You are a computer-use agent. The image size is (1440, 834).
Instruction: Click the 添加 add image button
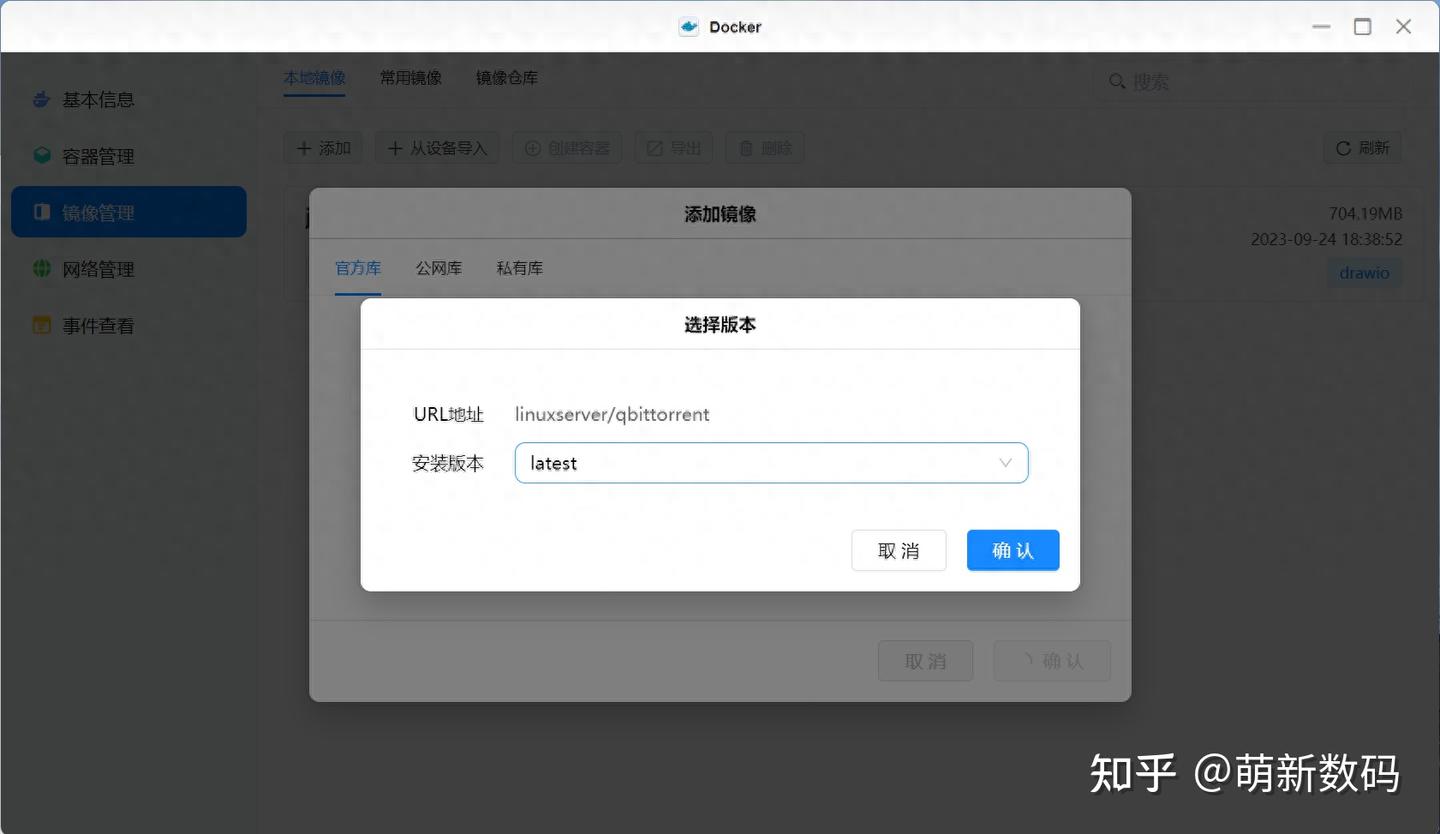coord(322,147)
